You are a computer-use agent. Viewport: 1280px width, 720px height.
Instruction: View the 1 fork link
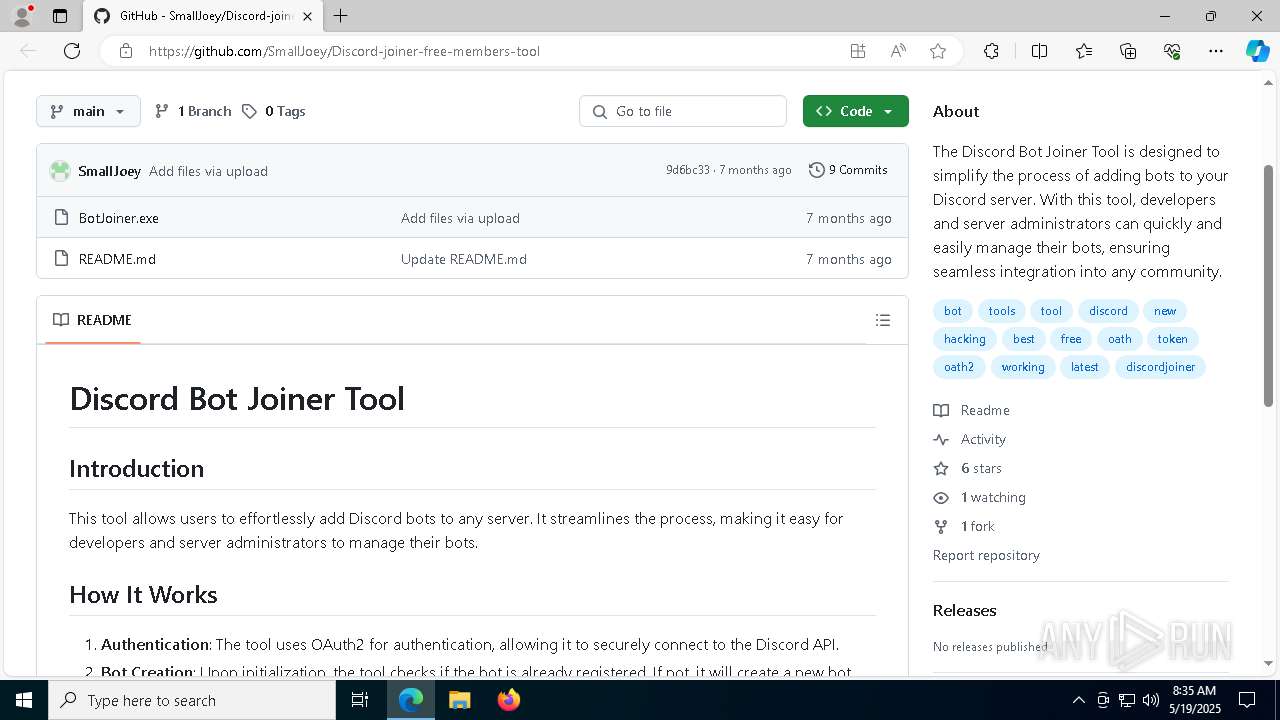point(964,526)
